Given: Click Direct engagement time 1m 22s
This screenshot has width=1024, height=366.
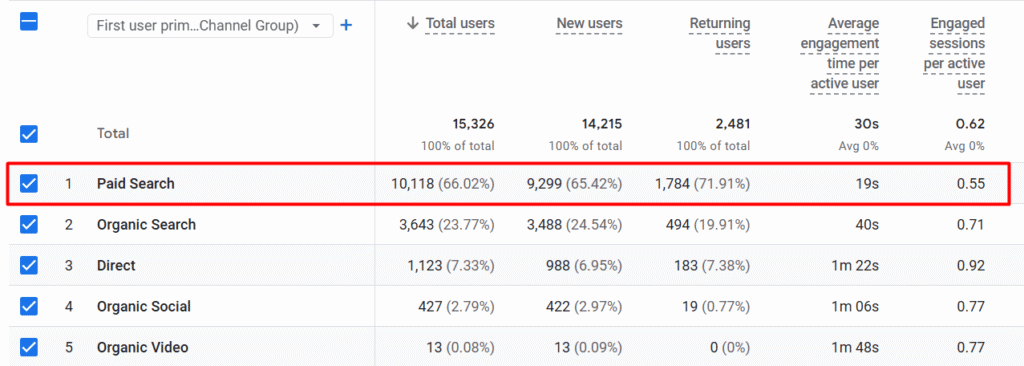Looking at the screenshot, I should coord(854,265).
